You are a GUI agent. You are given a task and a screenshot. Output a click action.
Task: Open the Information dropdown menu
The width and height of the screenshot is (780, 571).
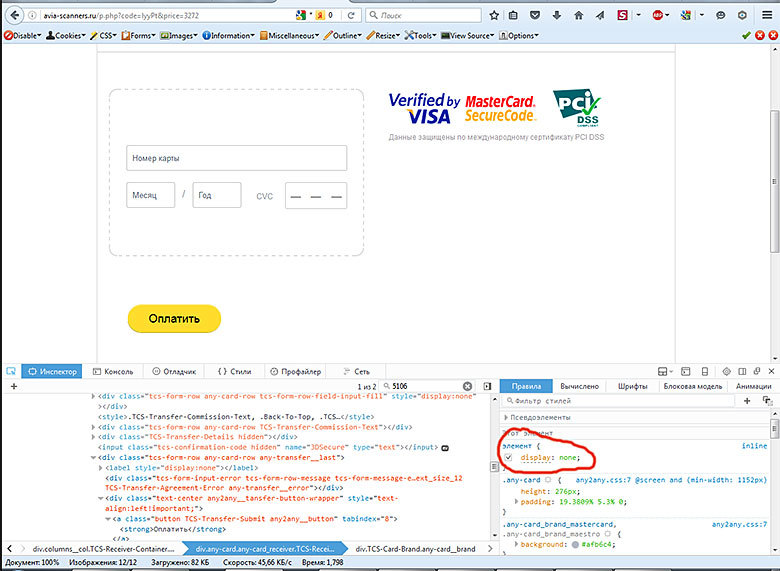click(x=228, y=35)
